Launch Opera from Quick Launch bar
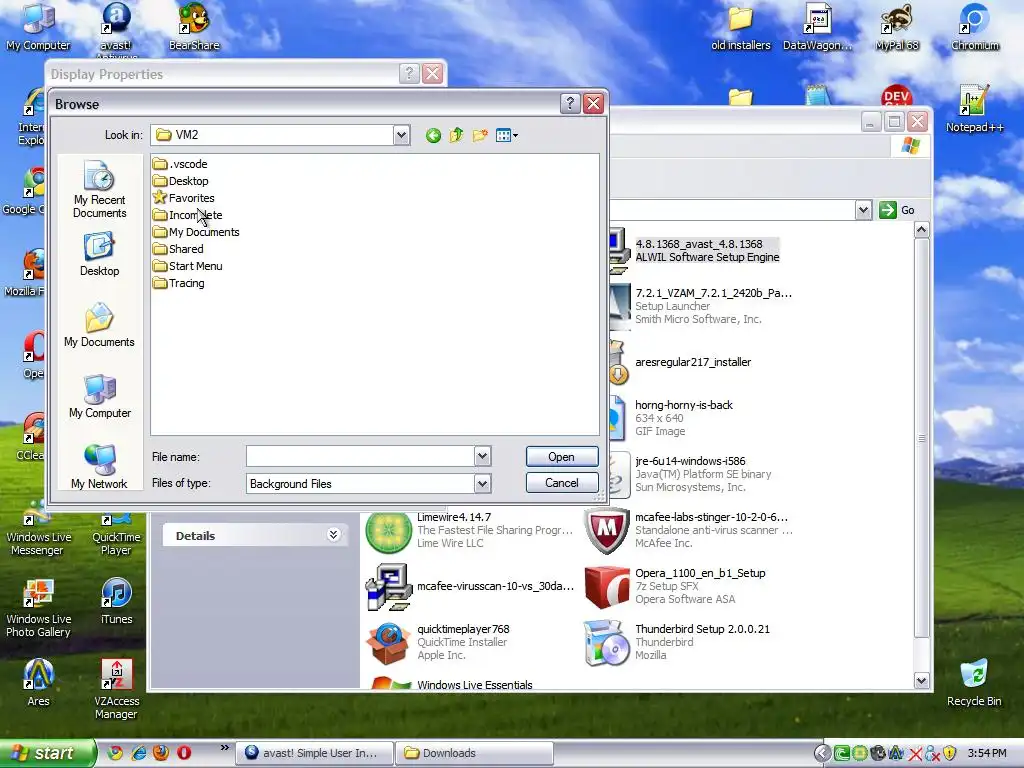Viewport: 1024px width, 768px height. [184, 753]
